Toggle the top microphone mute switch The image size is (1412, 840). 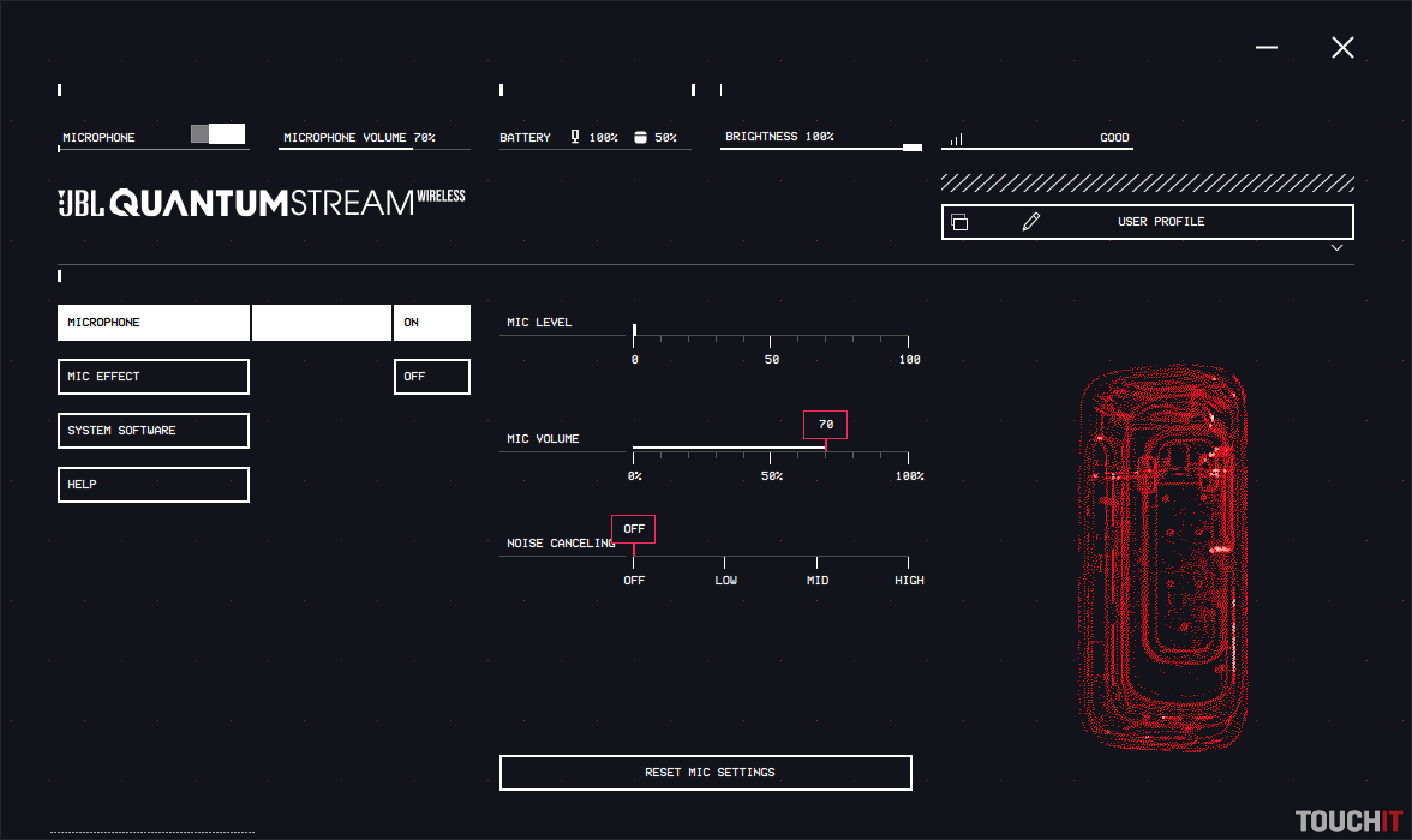[x=218, y=134]
